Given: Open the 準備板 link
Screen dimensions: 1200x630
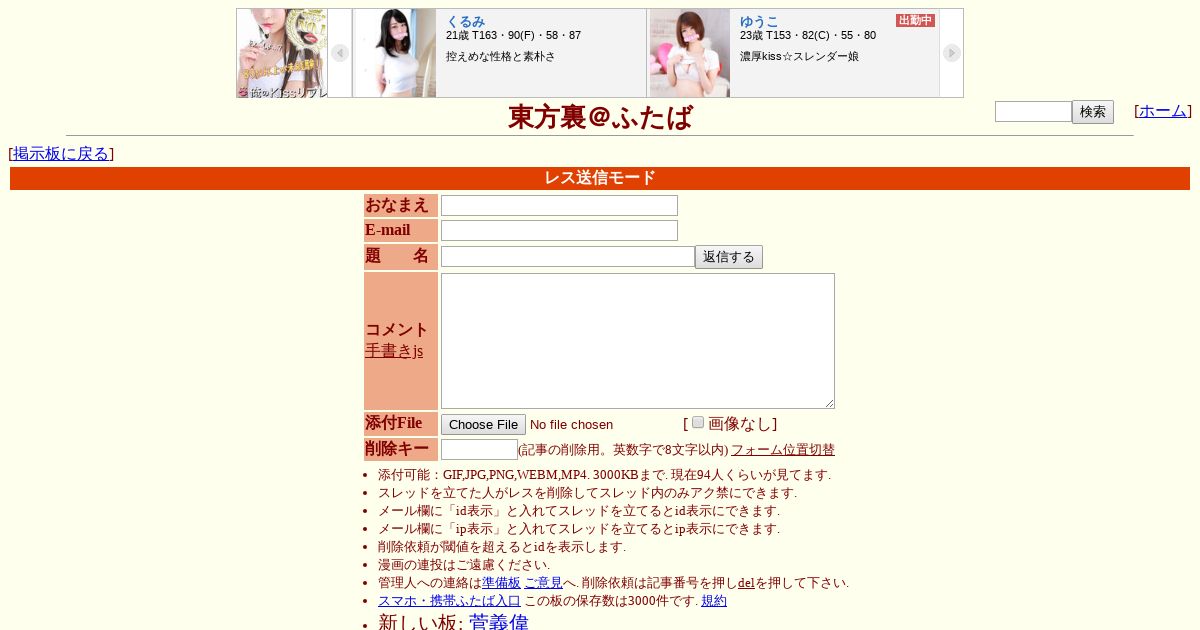Looking at the screenshot, I should click(501, 583).
